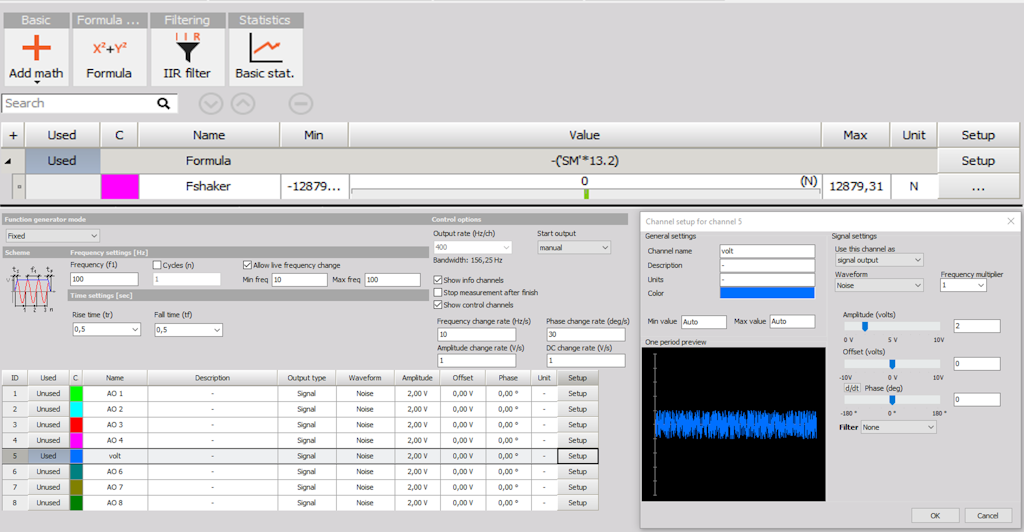Open Output rate dropdown
This screenshot has width=1024, height=532.
pos(472,247)
